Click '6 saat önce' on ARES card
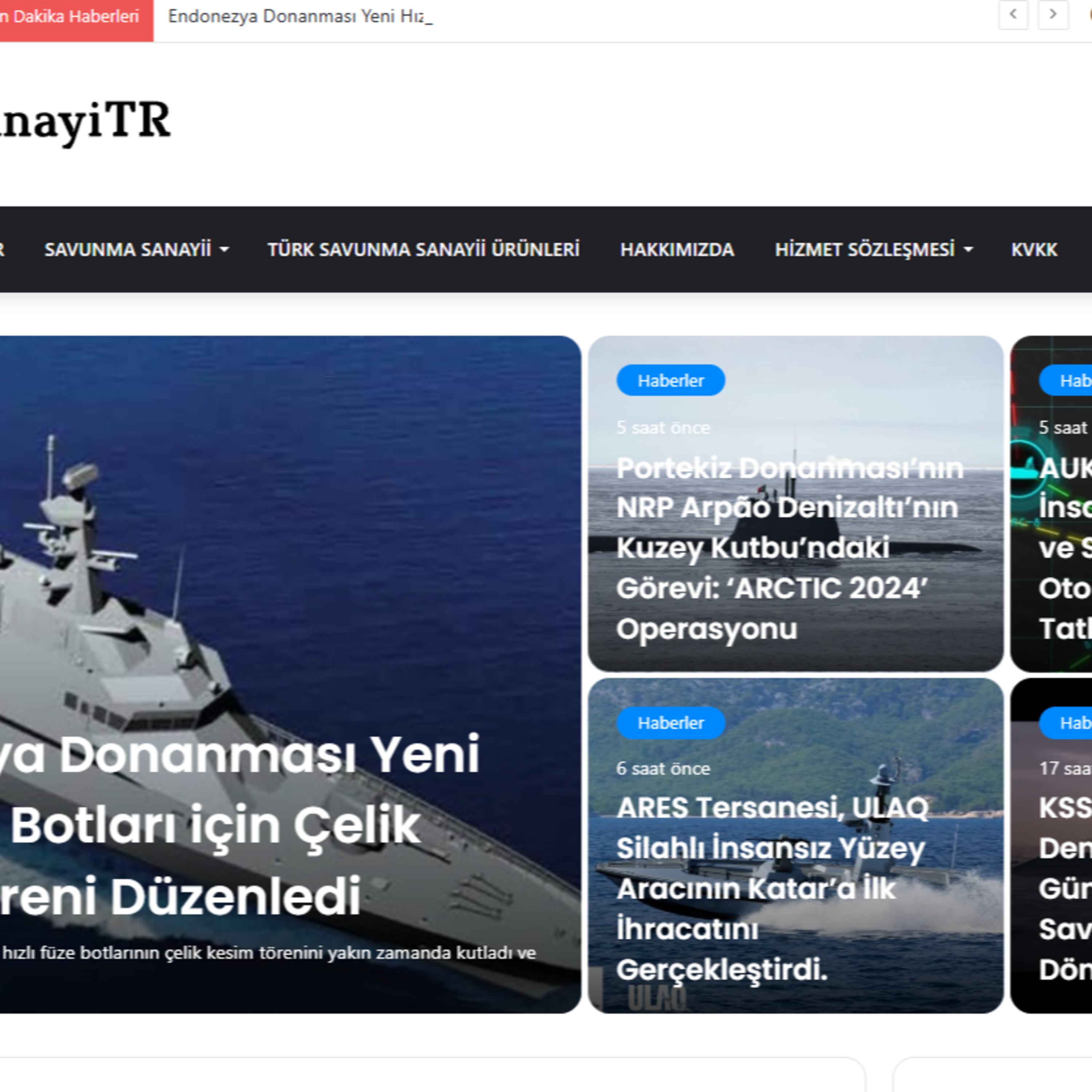The image size is (1092, 1092). pos(663,769)
